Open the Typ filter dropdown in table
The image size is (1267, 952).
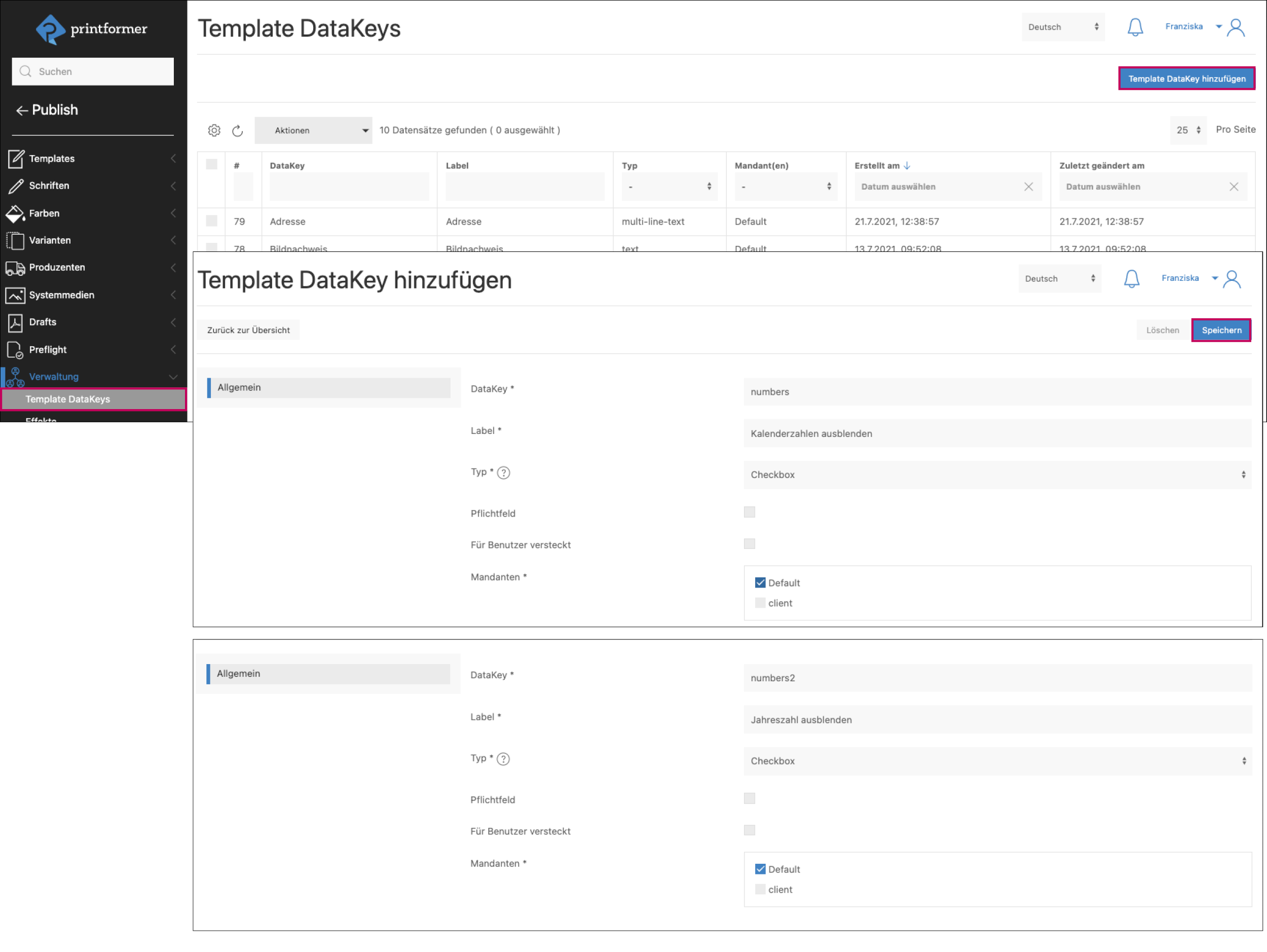(x=669, y=187)
